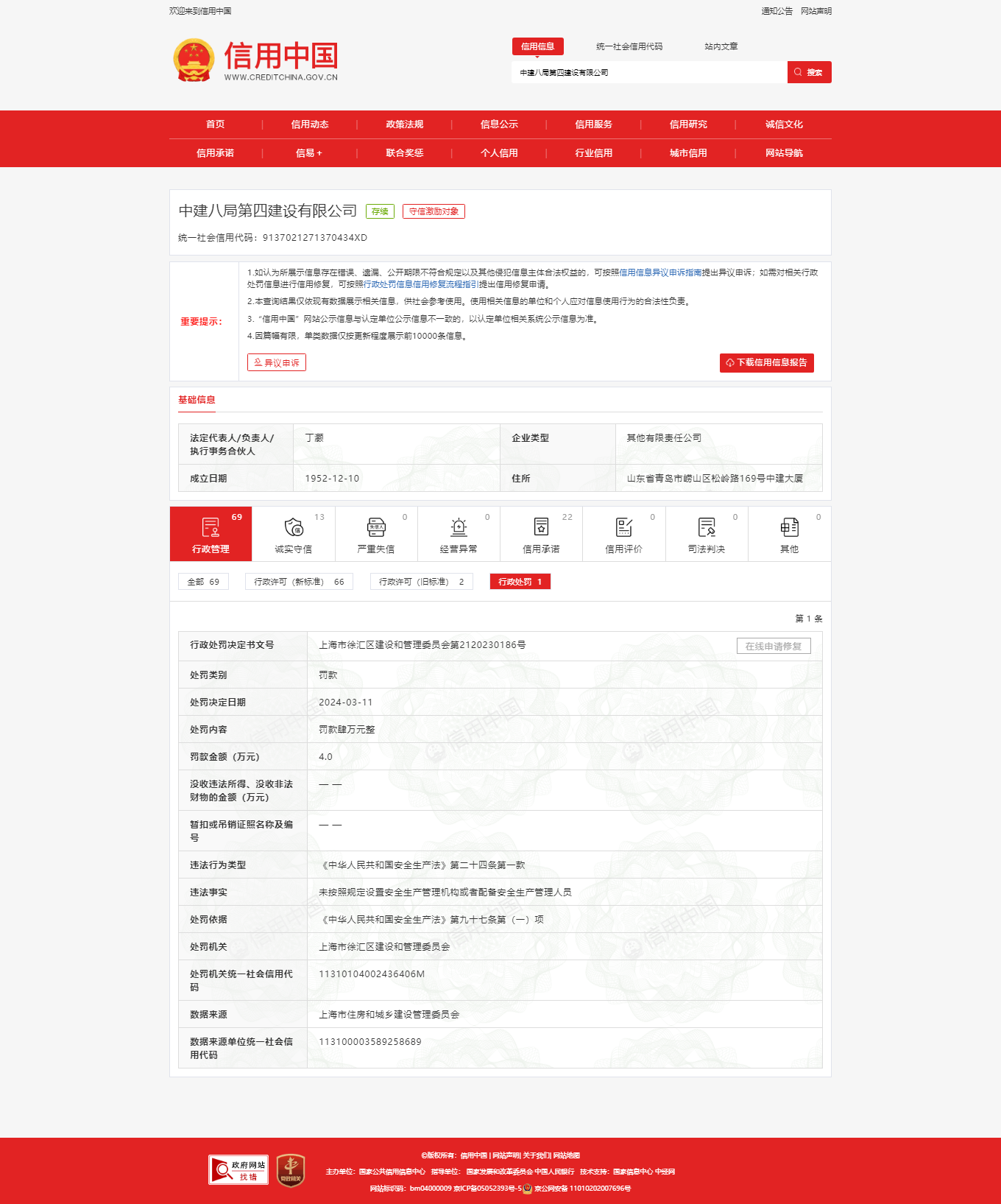Filter by 全部 69 records
Viewport: 1001px width, 1204px height.
(203, 582)
